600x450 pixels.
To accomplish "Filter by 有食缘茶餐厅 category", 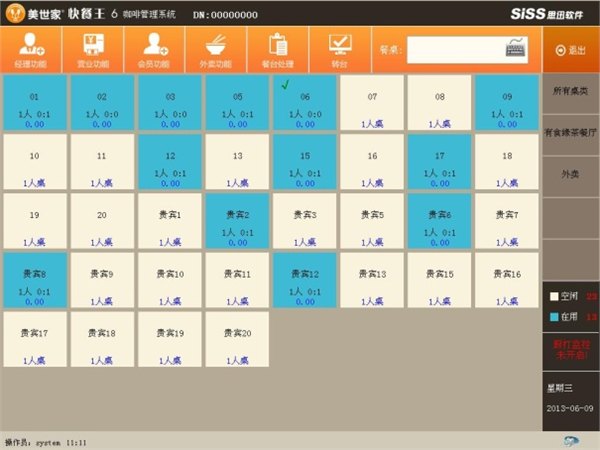I will click(x=571, y=133).
